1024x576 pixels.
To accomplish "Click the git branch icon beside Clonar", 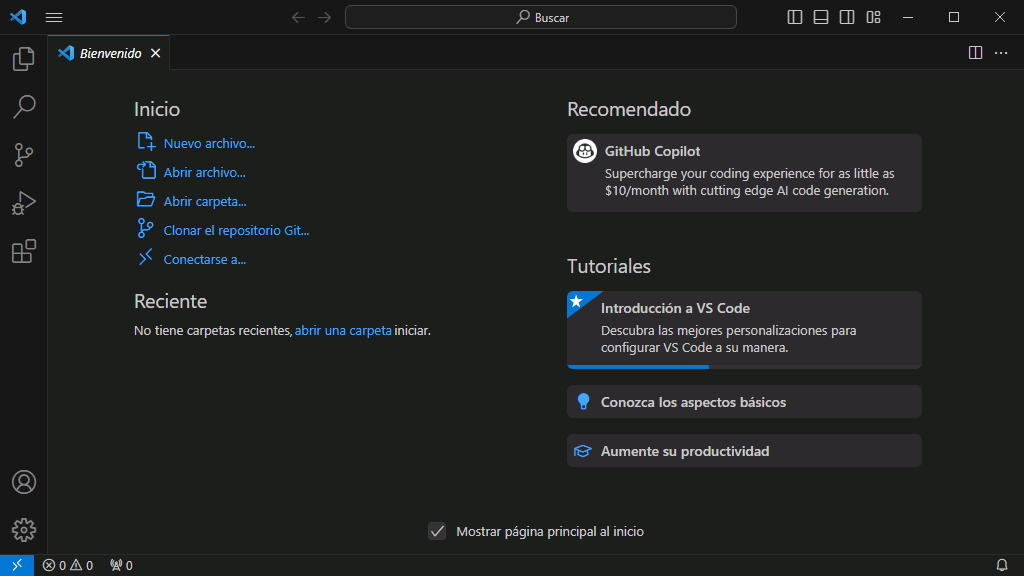I will click(145, 229).
